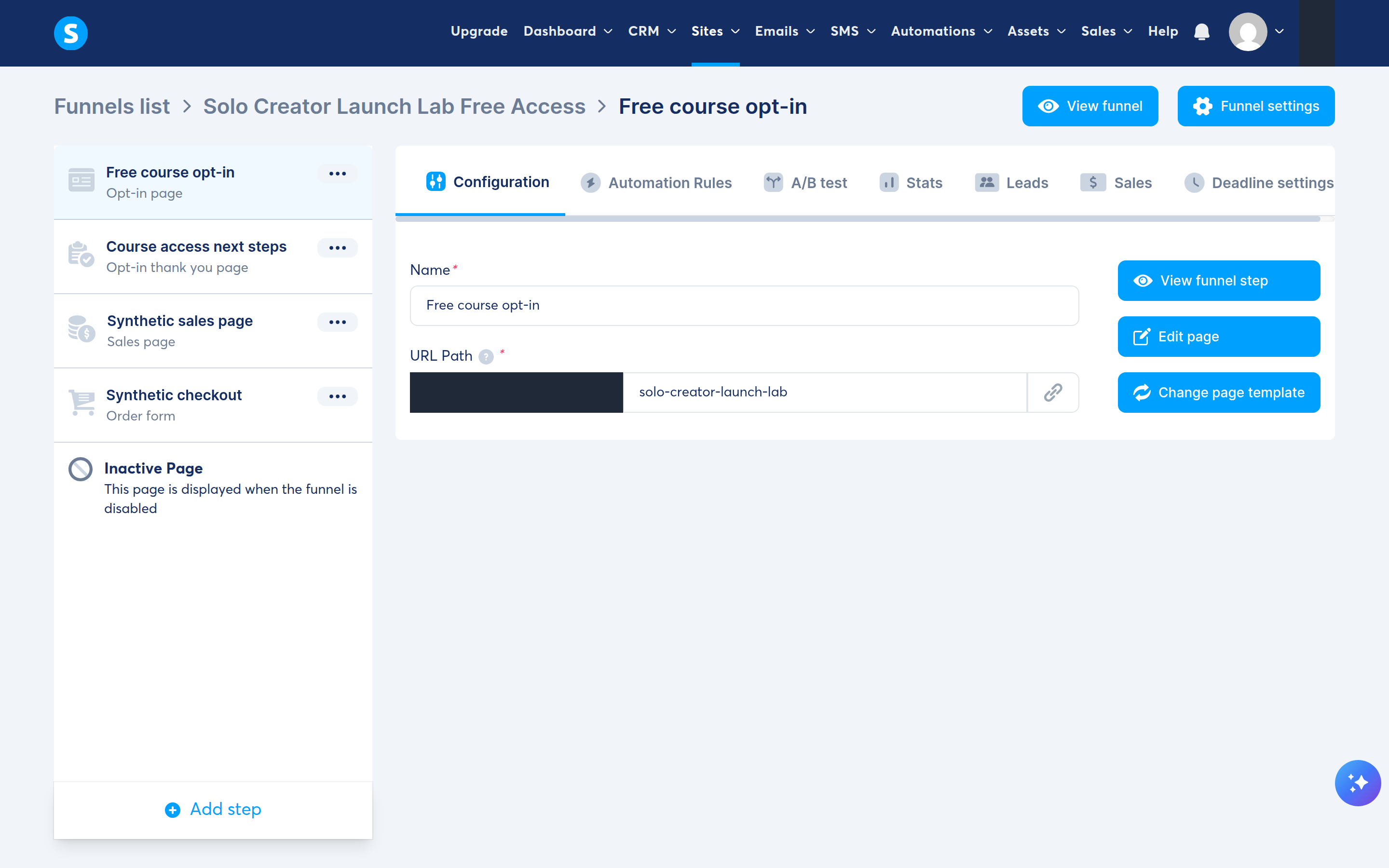Click View funnel step button

tap(1219, 281)
